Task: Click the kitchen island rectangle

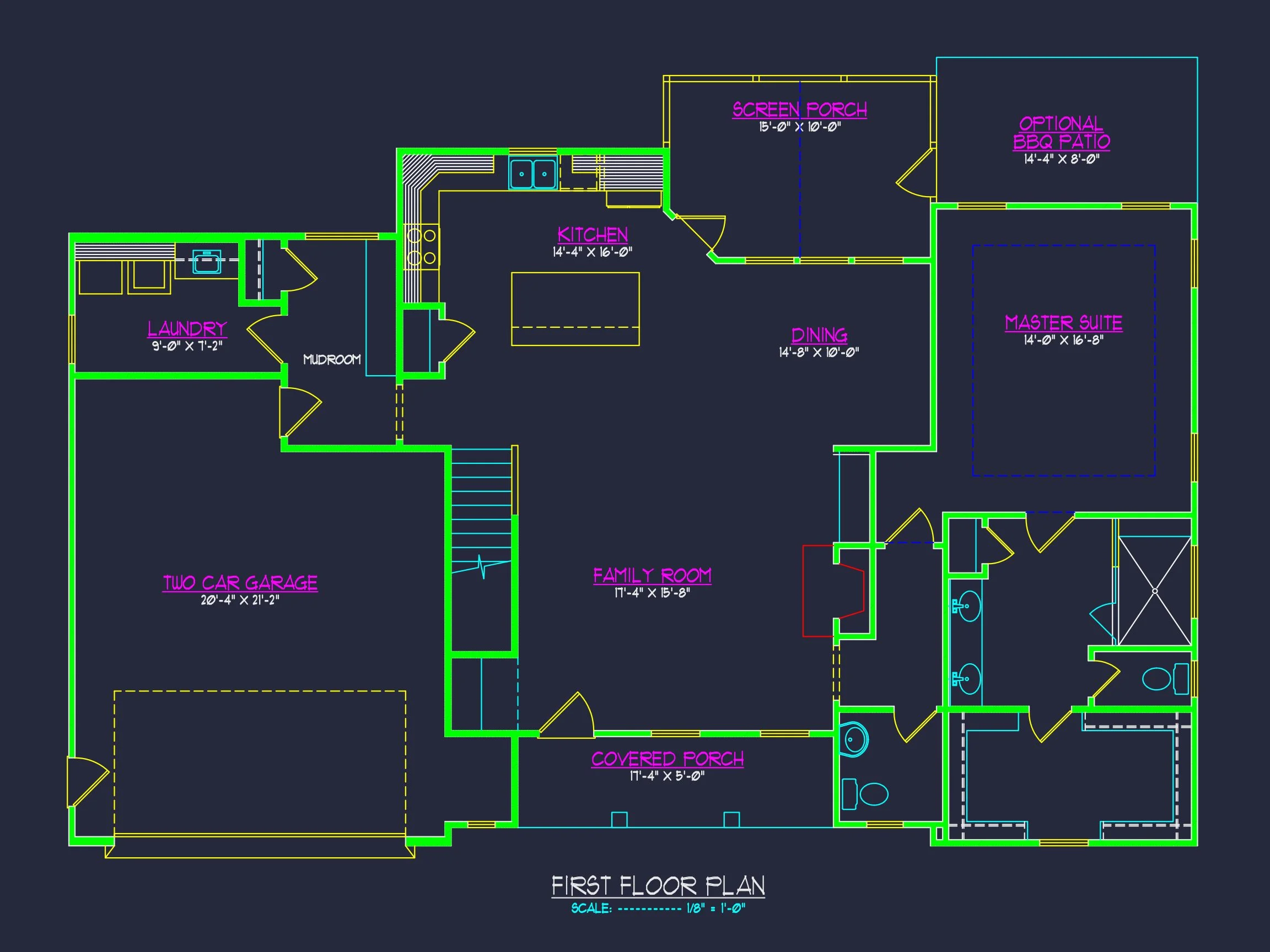Action: coord(575,309)
